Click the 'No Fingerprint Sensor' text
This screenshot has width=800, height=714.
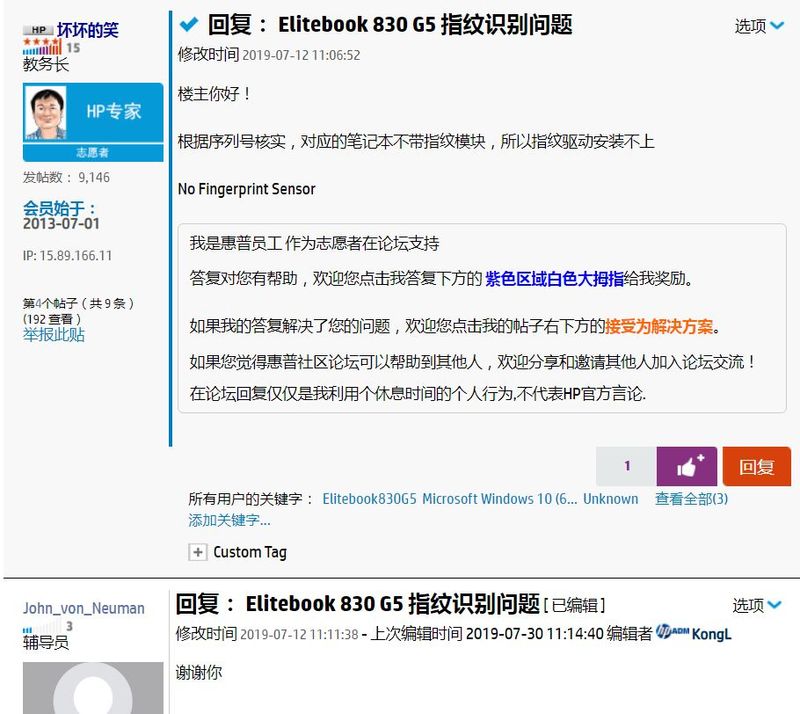pos(246,189)
